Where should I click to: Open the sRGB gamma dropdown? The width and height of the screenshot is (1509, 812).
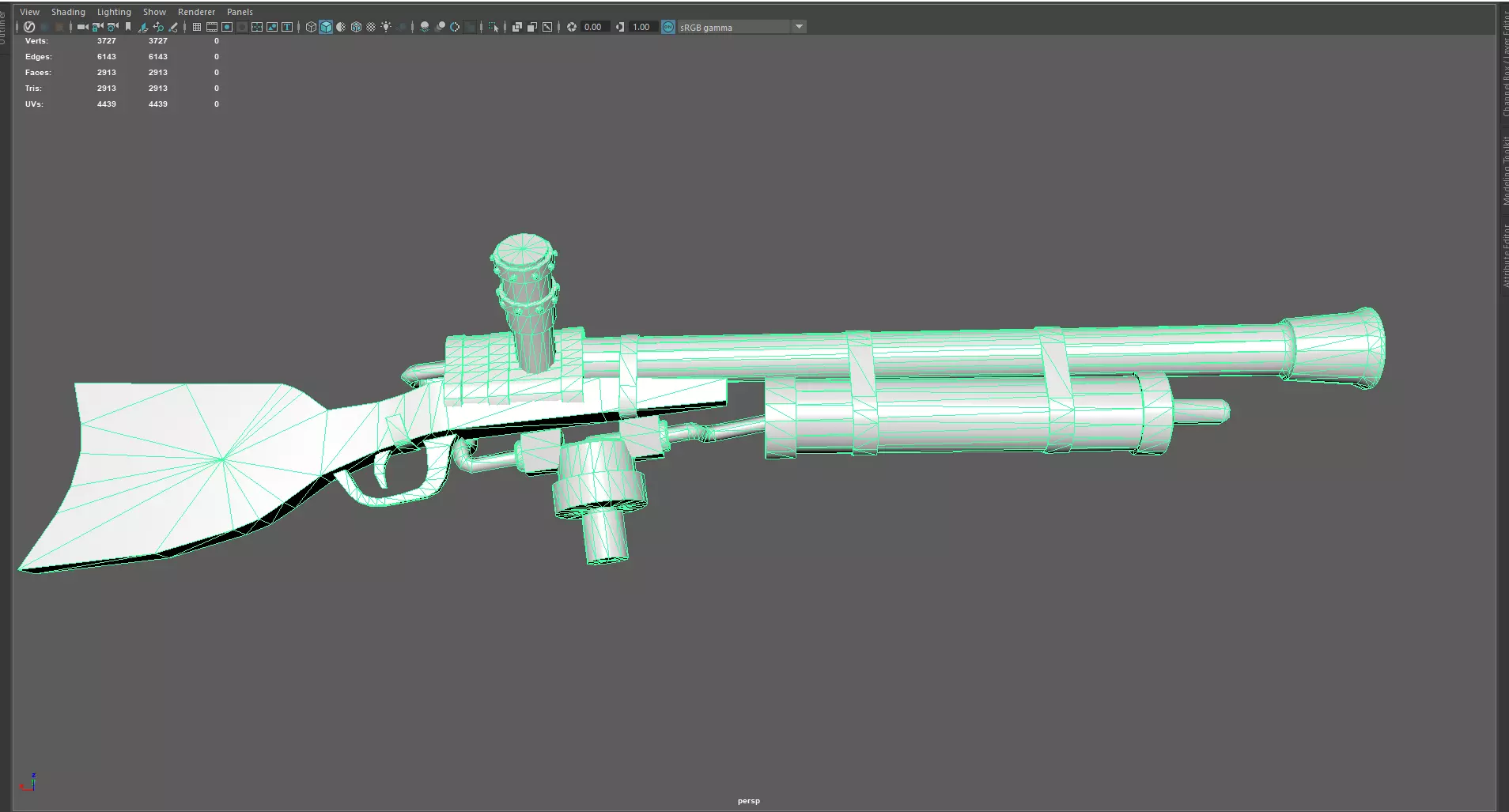coord(742,27)
